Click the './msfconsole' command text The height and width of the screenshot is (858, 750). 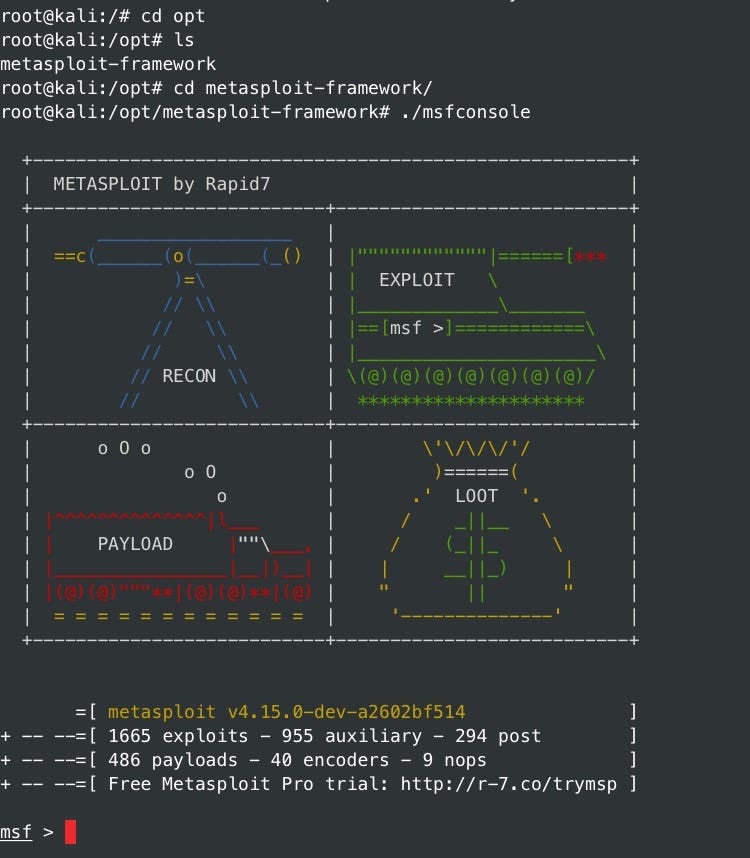(x=466, y=112)
